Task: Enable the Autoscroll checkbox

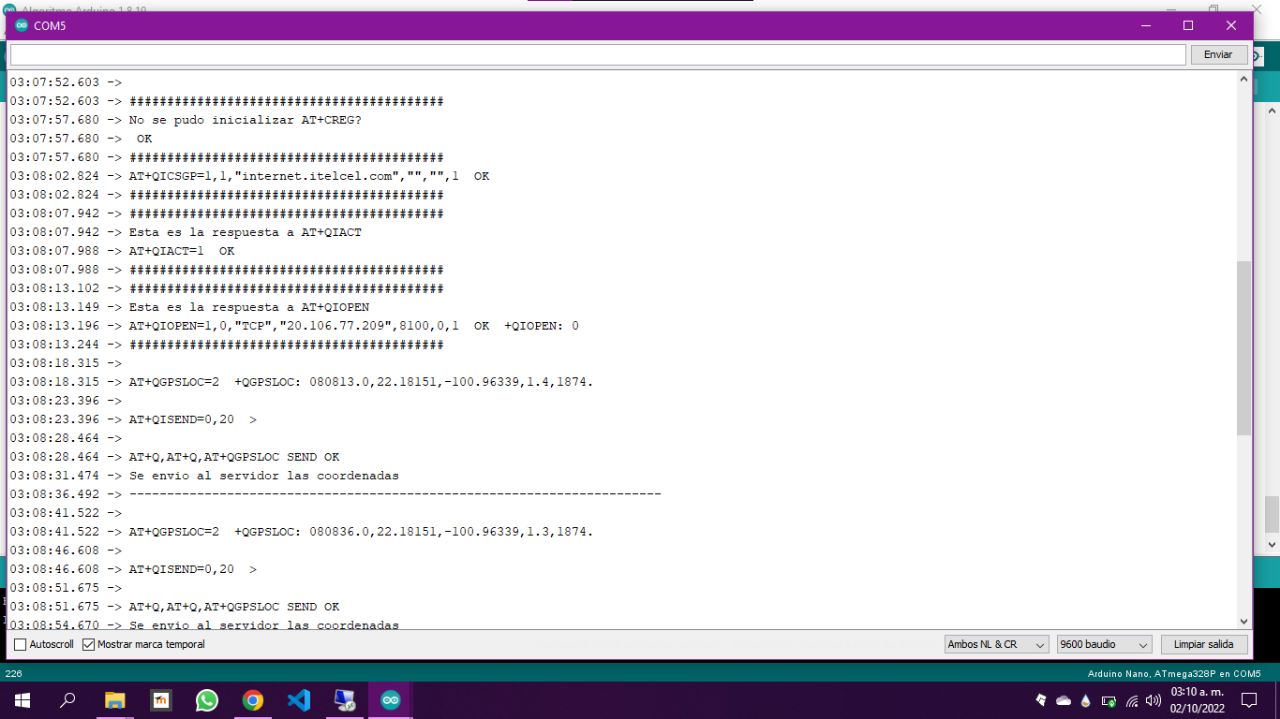Action: click(20, 645)
